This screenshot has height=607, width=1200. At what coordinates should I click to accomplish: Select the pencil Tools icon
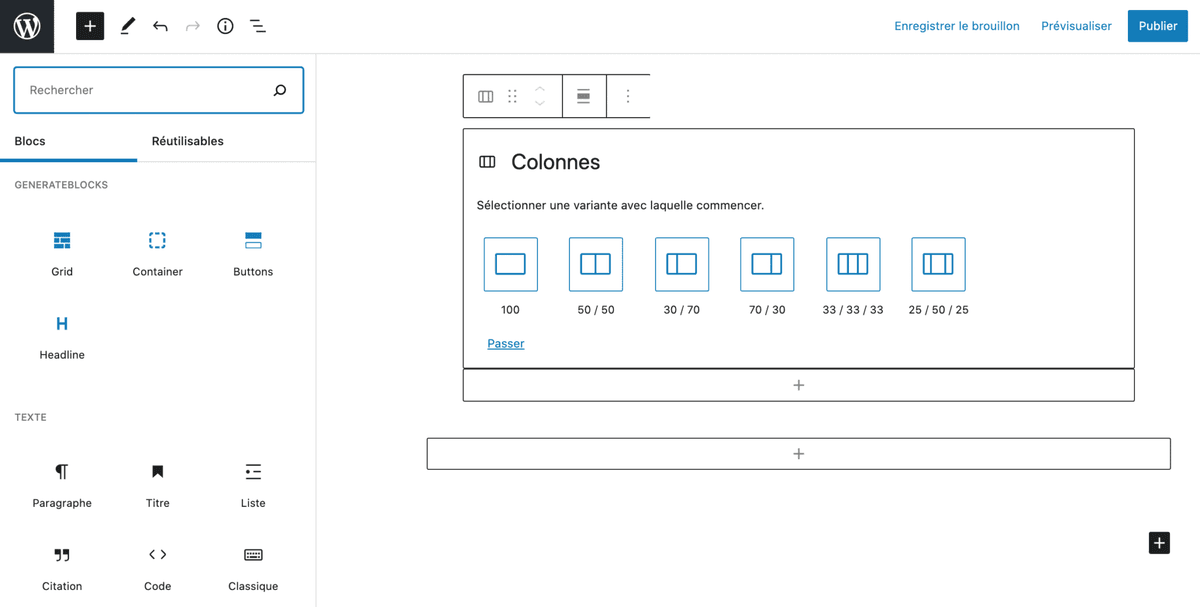pyautogui.click(x=127, y=26)
